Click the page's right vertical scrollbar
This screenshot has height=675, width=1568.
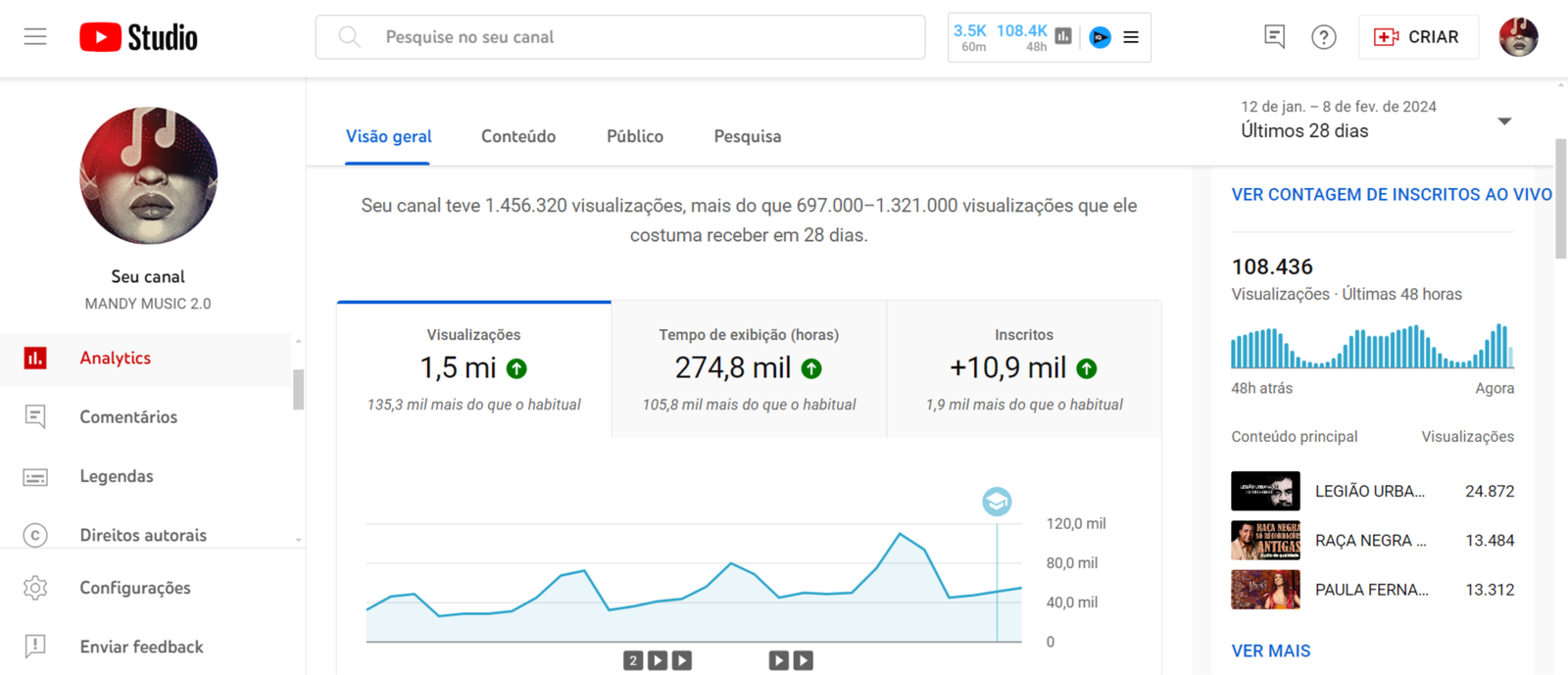1560,200
